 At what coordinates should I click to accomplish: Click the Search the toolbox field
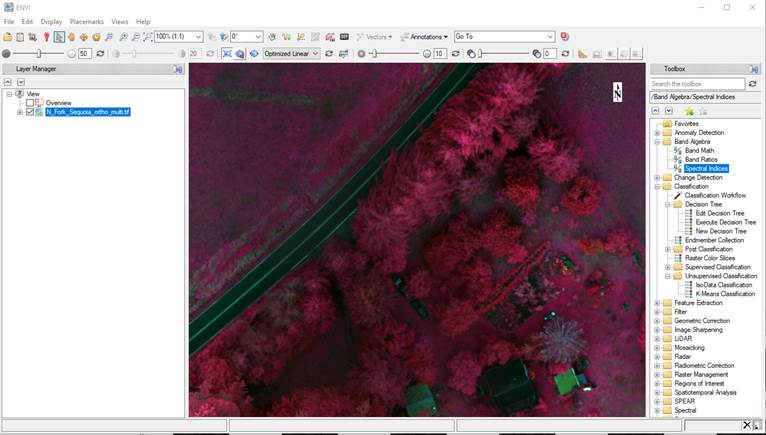coord(697,84)
